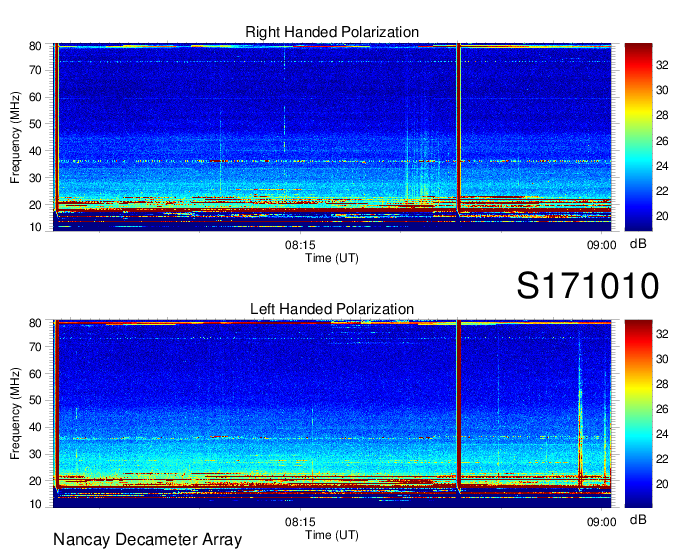680x552 pixels.
Task: Click the Right Handed plot's color scale bar
Action: (x=638, y=137)
